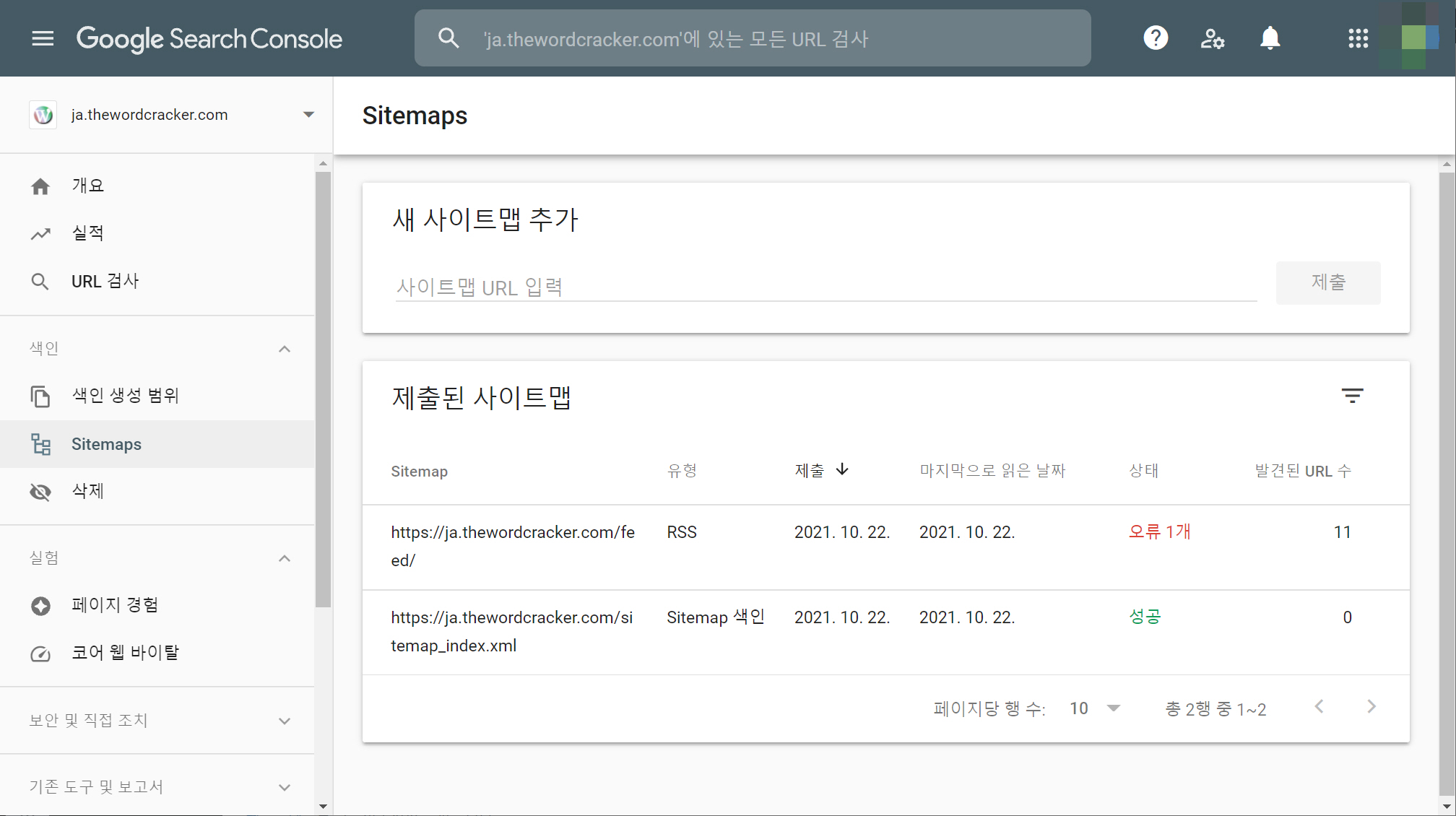This screenshot has height=816, width=1456.
Task: Expand the 보안 및 직접 조치 section
Action: tap(285, 721)
